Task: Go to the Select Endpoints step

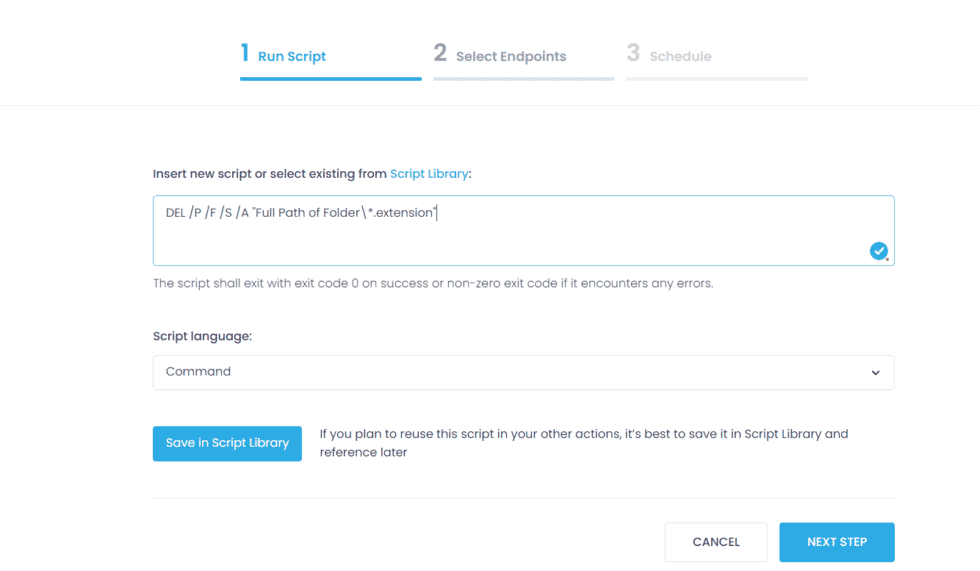Action: pos(511,57)
